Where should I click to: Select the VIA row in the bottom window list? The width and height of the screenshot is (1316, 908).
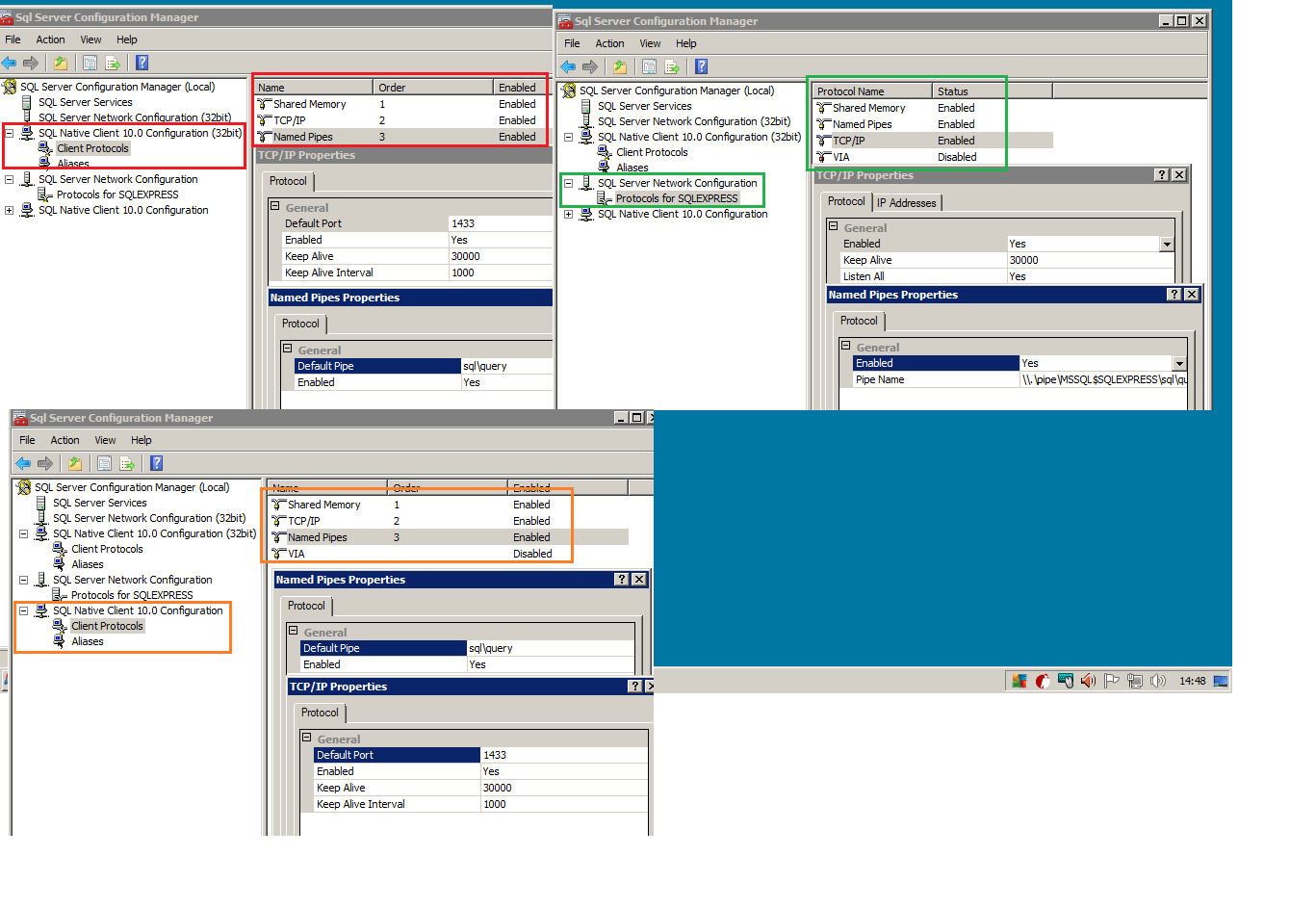[450, 554]
